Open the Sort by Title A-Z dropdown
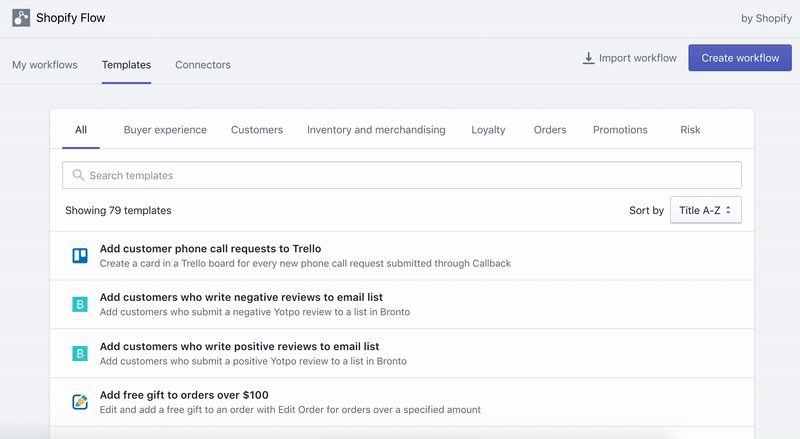The height and width of the screenshot is (439, 800). (705, 210)
